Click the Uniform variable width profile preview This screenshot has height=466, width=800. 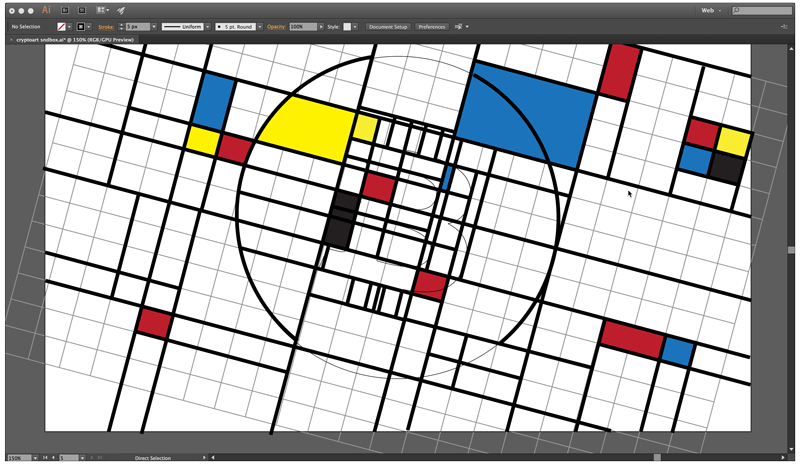pyautogui.click(x=183, y=27)
